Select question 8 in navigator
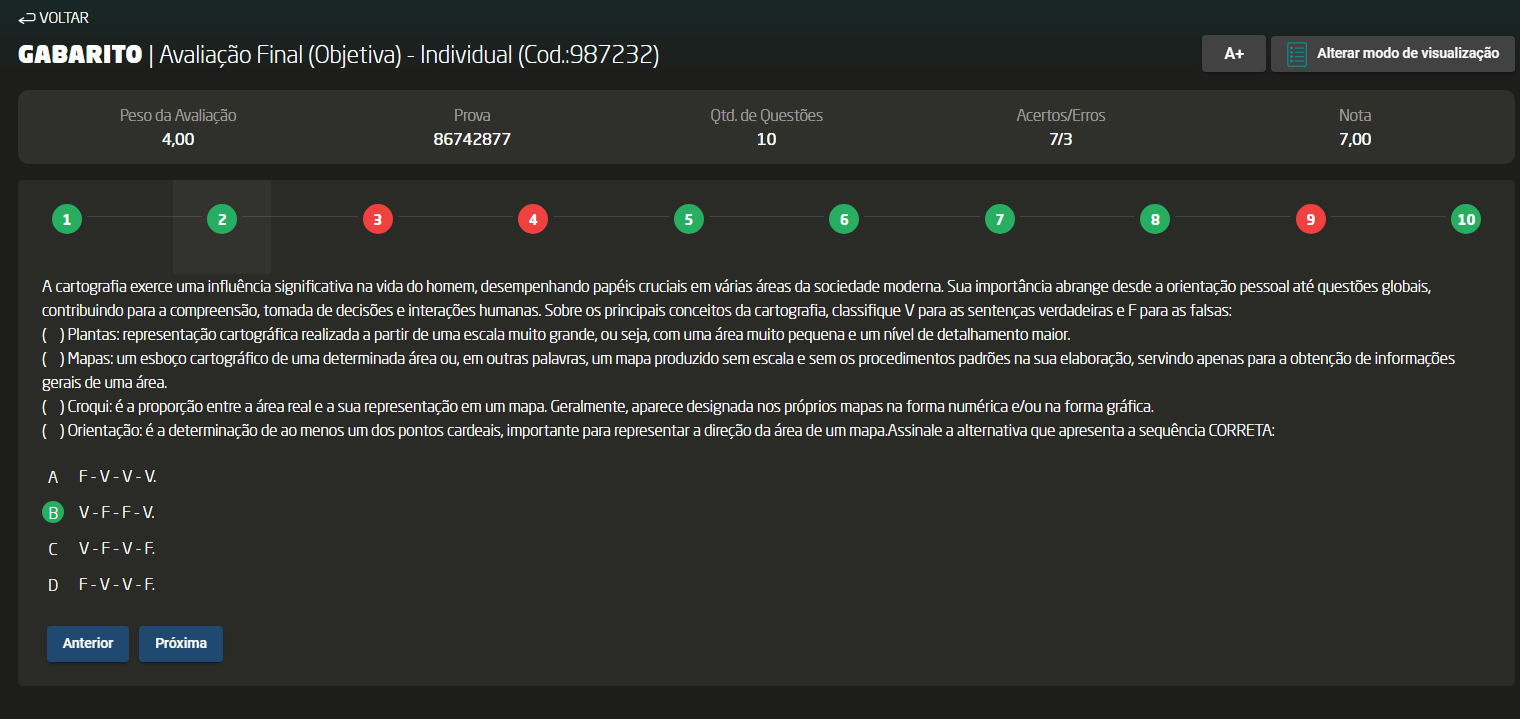 [1155, 219]
